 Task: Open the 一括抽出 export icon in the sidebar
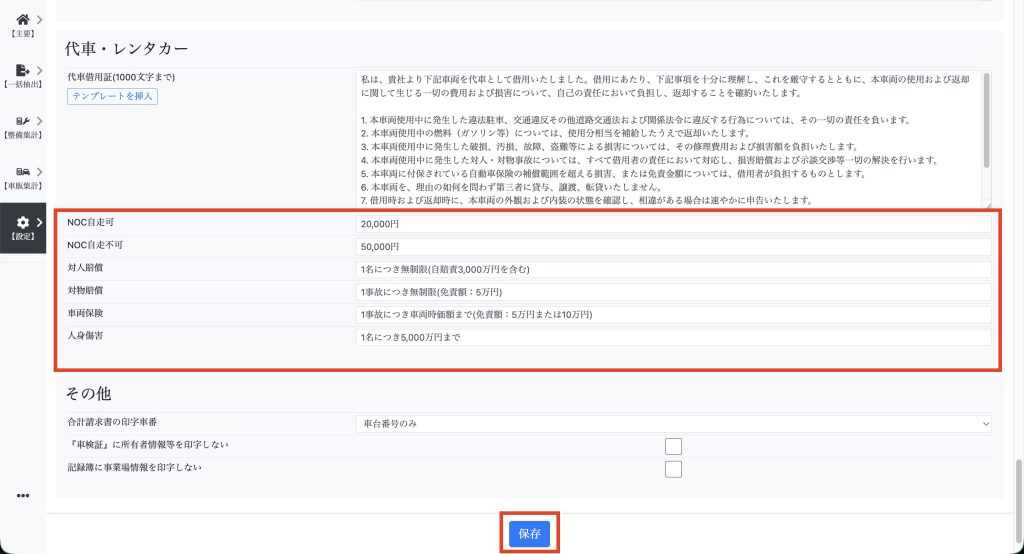pyautogui.click(x=22, y=70)
